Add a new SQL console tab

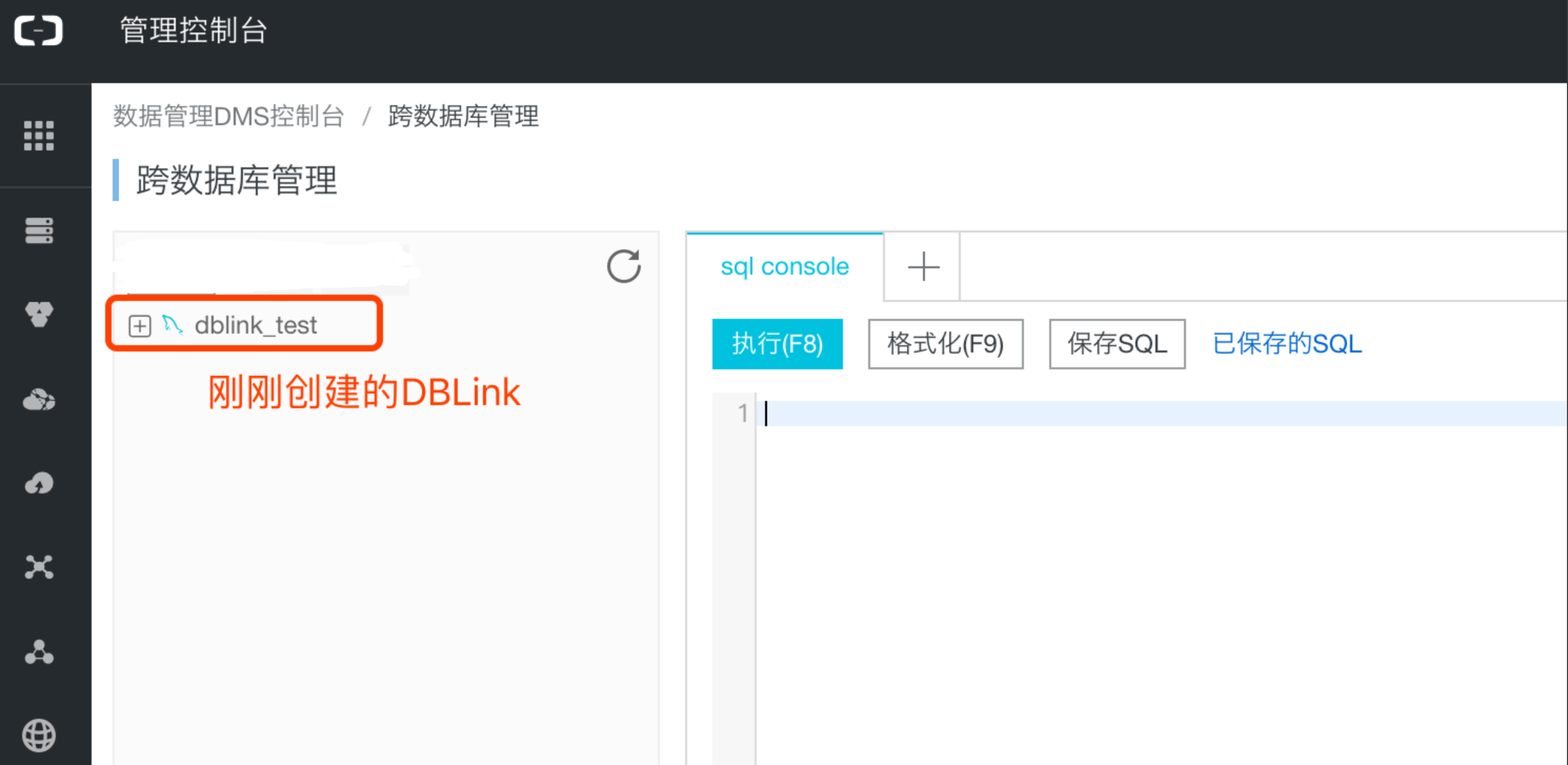923,267
